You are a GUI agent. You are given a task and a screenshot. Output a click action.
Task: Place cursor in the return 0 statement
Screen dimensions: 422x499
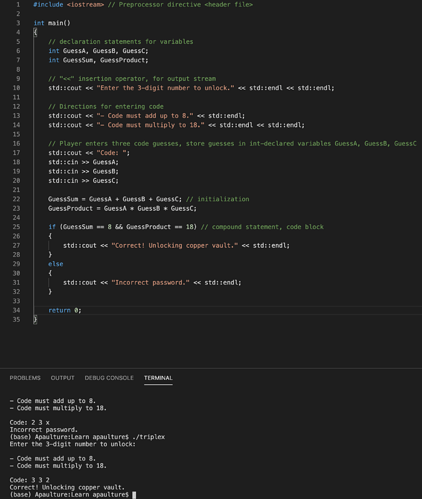(65, 310)
